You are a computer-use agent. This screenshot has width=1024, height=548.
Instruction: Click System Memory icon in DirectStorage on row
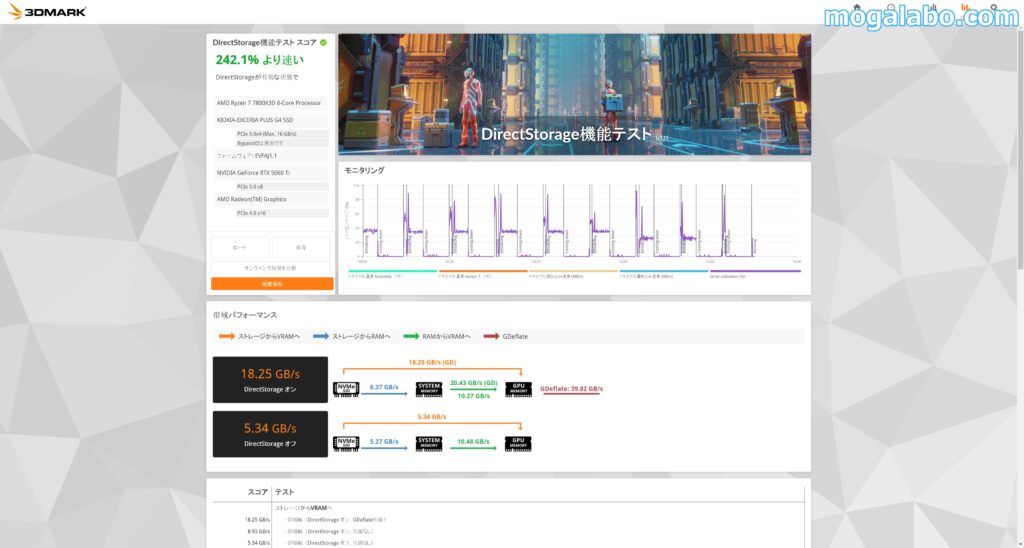click(431, 387)
